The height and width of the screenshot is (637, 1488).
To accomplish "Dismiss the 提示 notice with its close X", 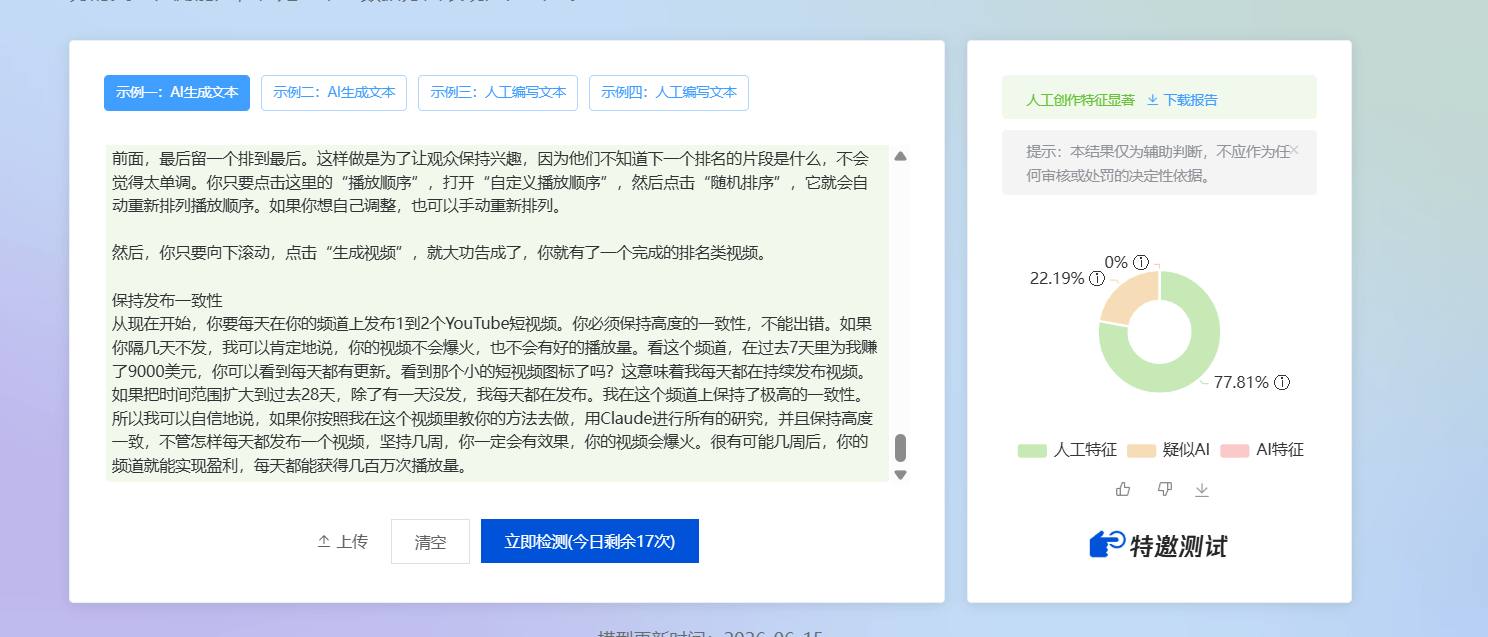I will pos(1294,150).
